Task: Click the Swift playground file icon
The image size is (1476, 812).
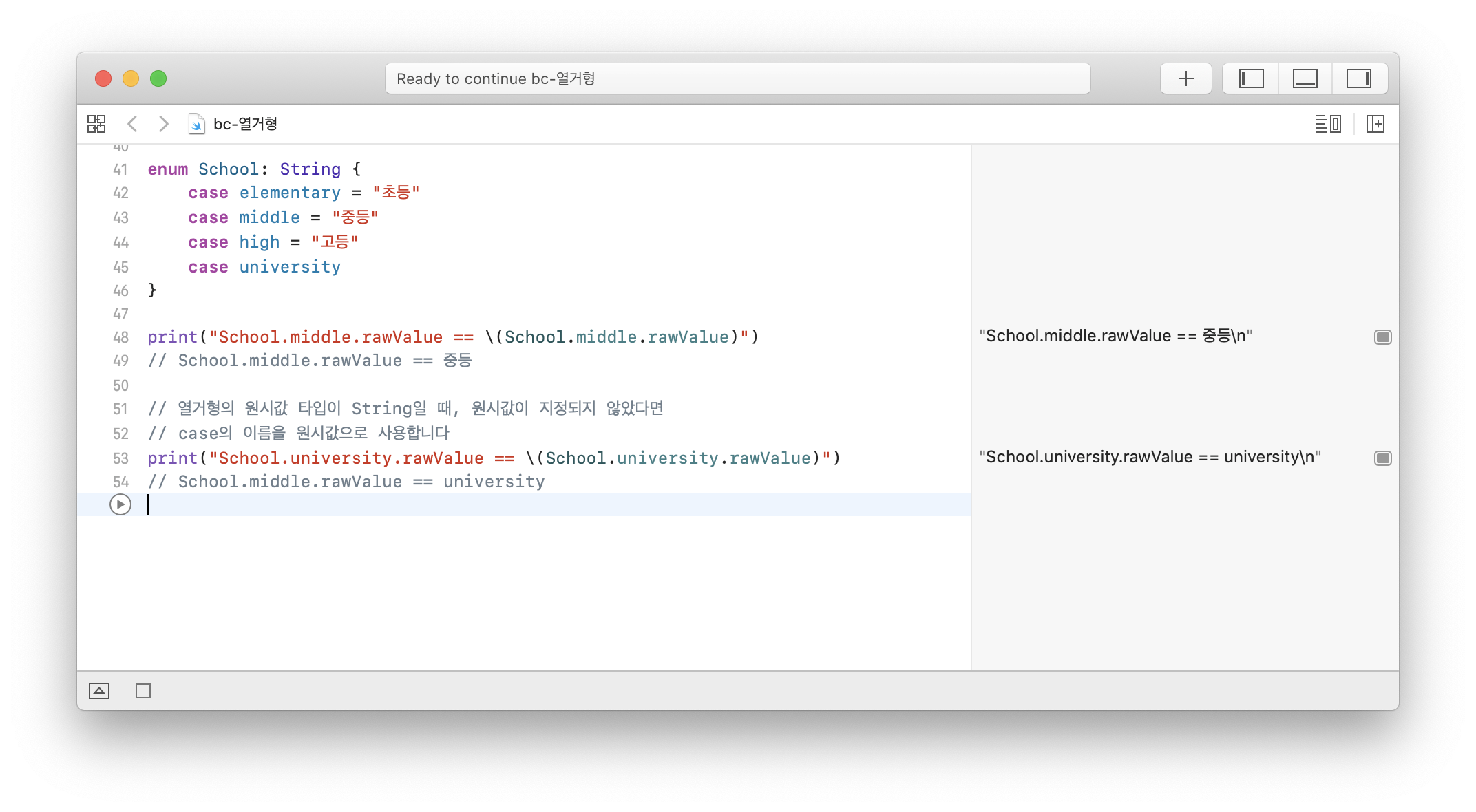Action: click(196, 124)
